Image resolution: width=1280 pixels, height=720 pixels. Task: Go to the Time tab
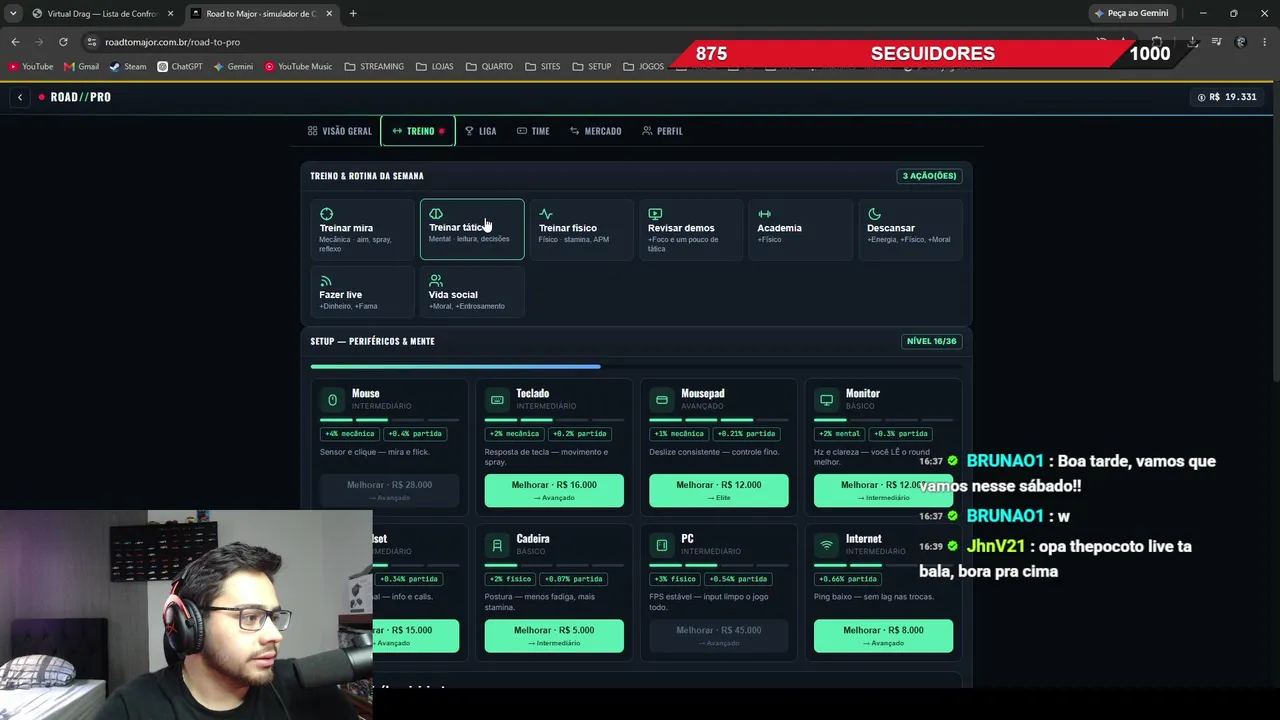(x=533, y=131)
